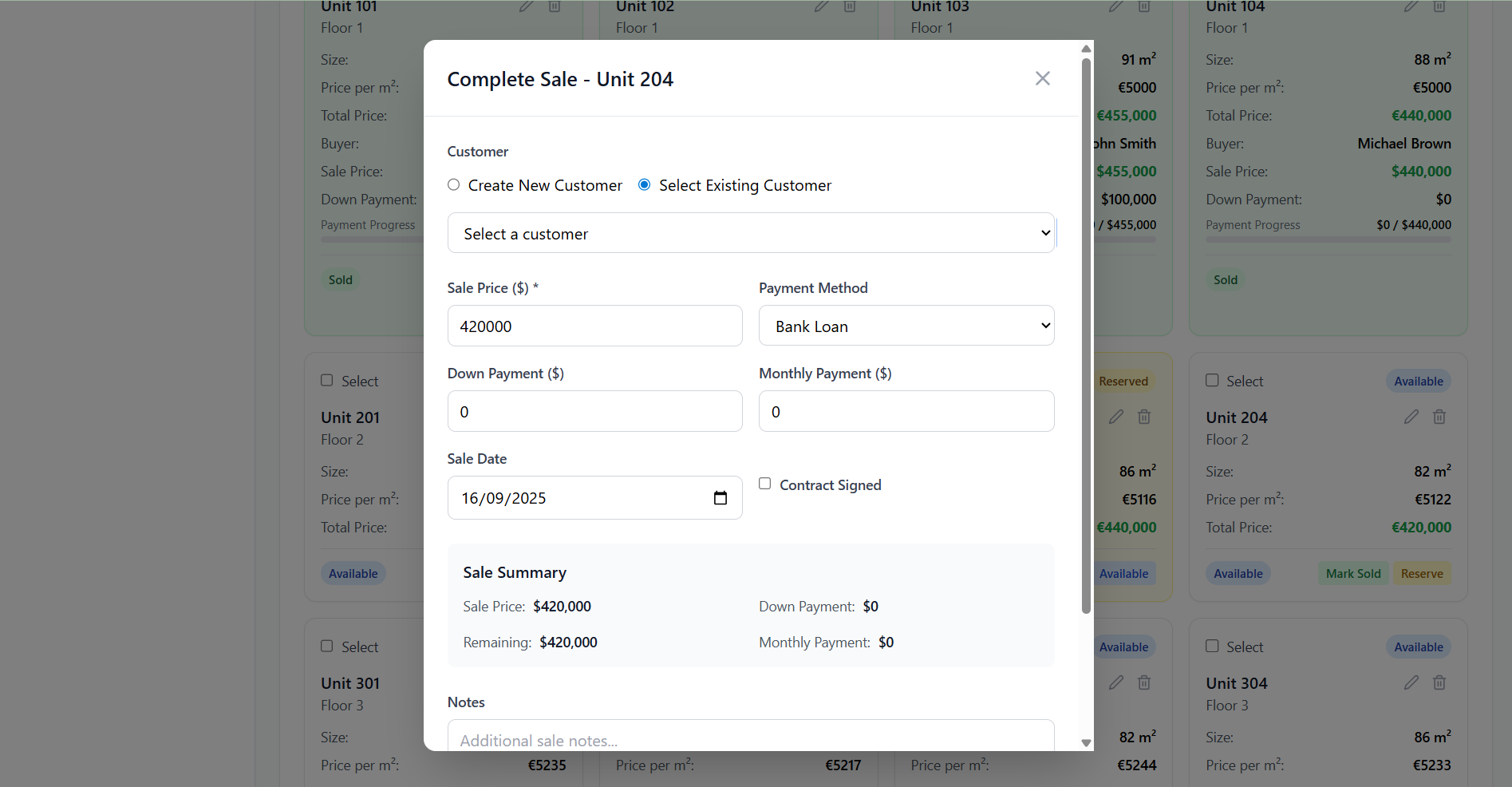Screen dimensions: 1512x787
Task: Open the Sale Date calendar picker icon
Action: pos(720,498)
